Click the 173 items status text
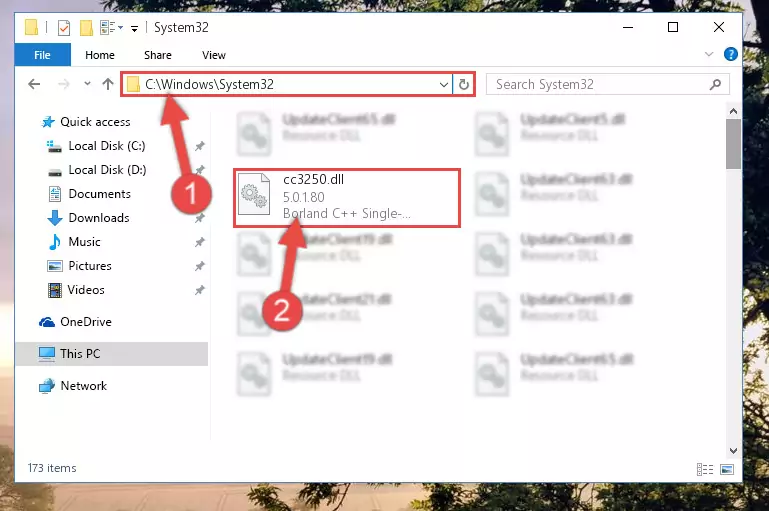769x511 pixels. coord(52,468)
